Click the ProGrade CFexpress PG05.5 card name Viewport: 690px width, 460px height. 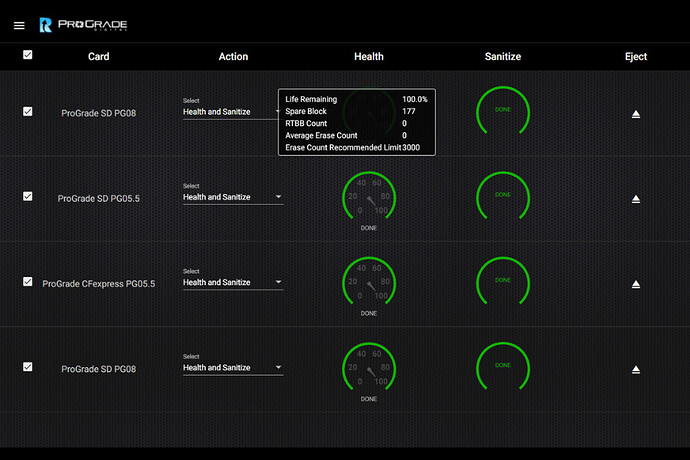click(x=99, y=284)
